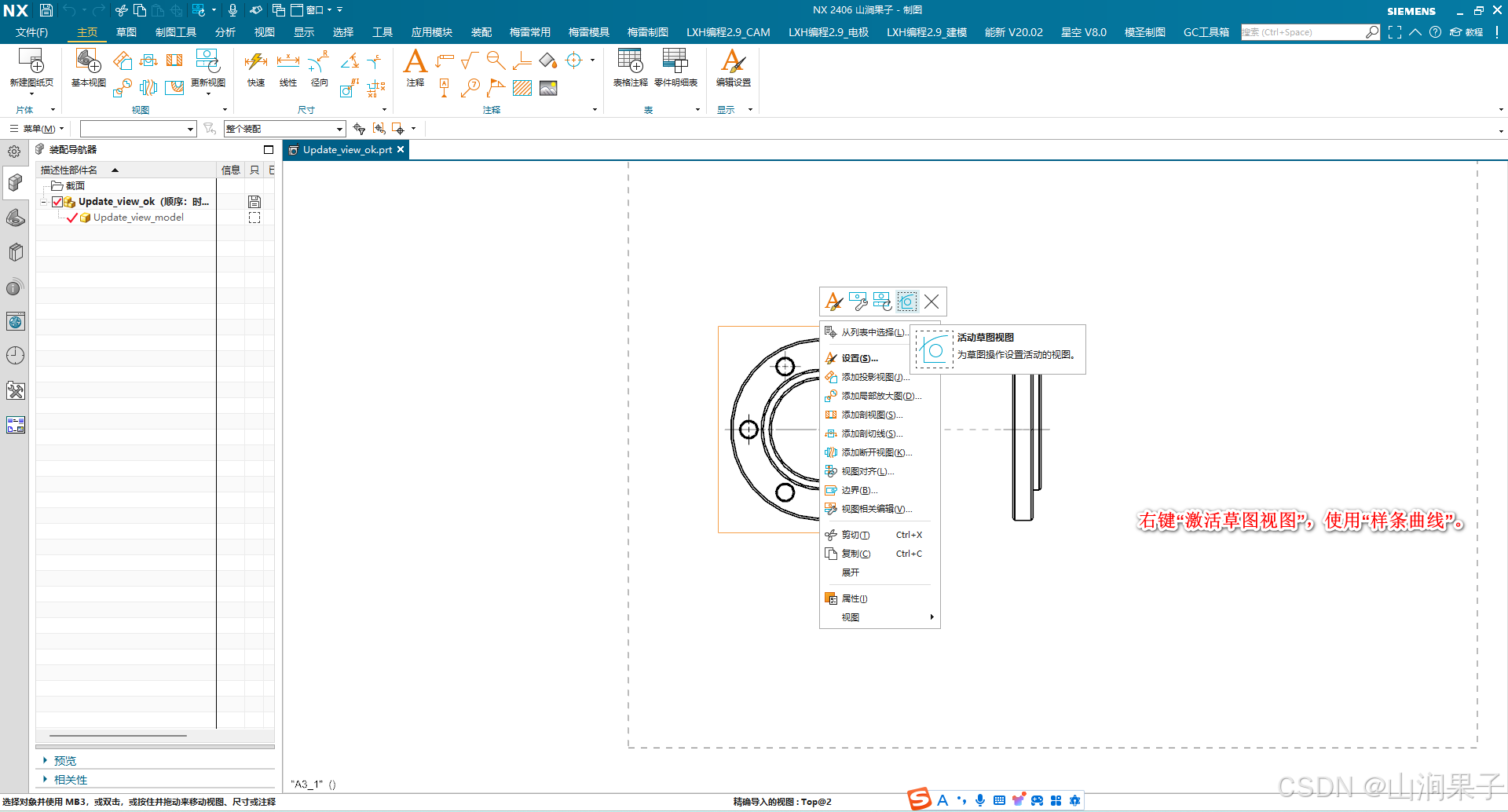Viewport: 1508px width, 812px height.
Task: Click the Active Sketch View icon in popup toolbar
Action: point(907,302)
